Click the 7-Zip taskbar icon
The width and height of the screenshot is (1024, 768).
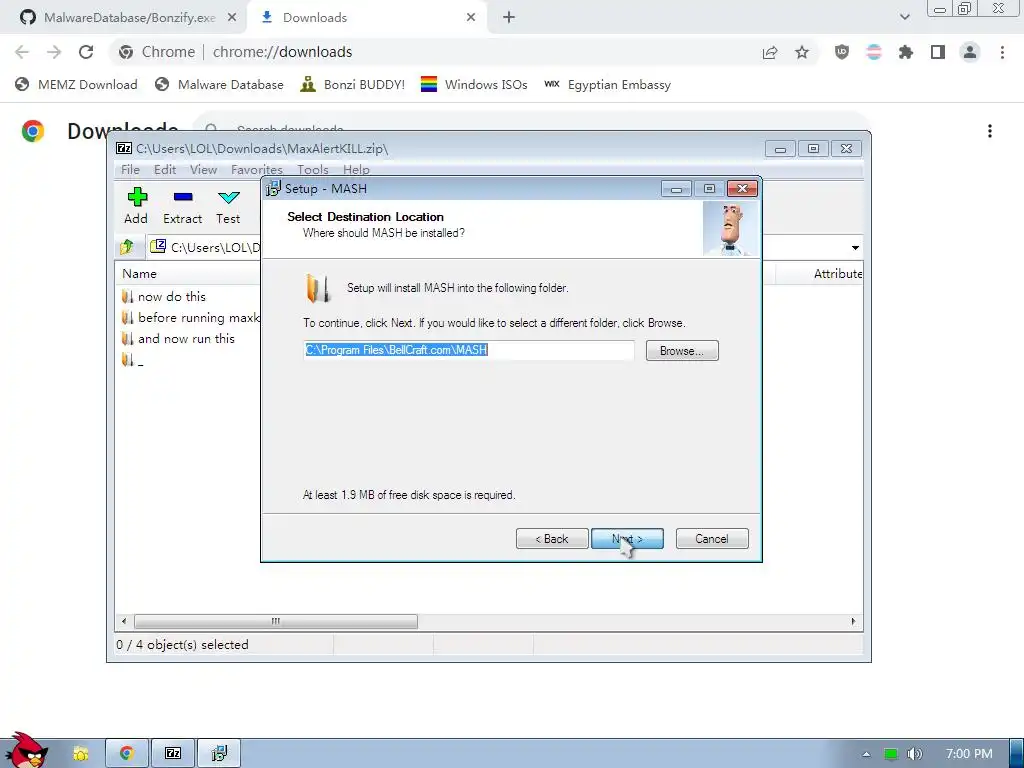[173, 754]
